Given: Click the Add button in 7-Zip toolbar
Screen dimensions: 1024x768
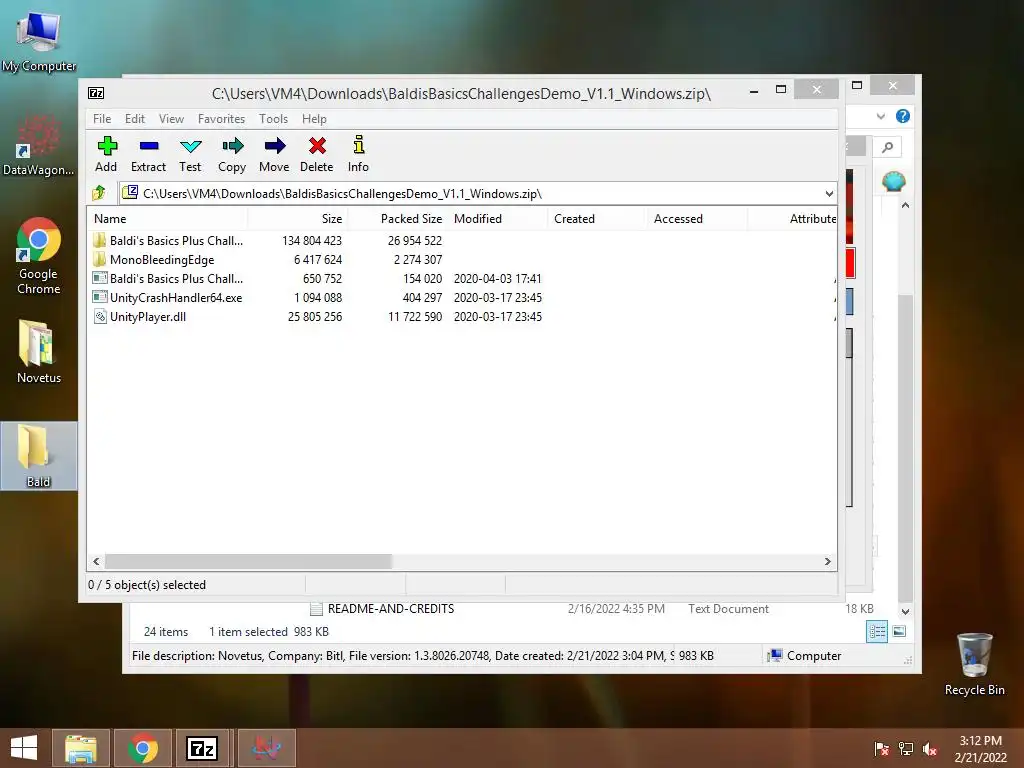Looking at the screenshot, I should 106,154.
